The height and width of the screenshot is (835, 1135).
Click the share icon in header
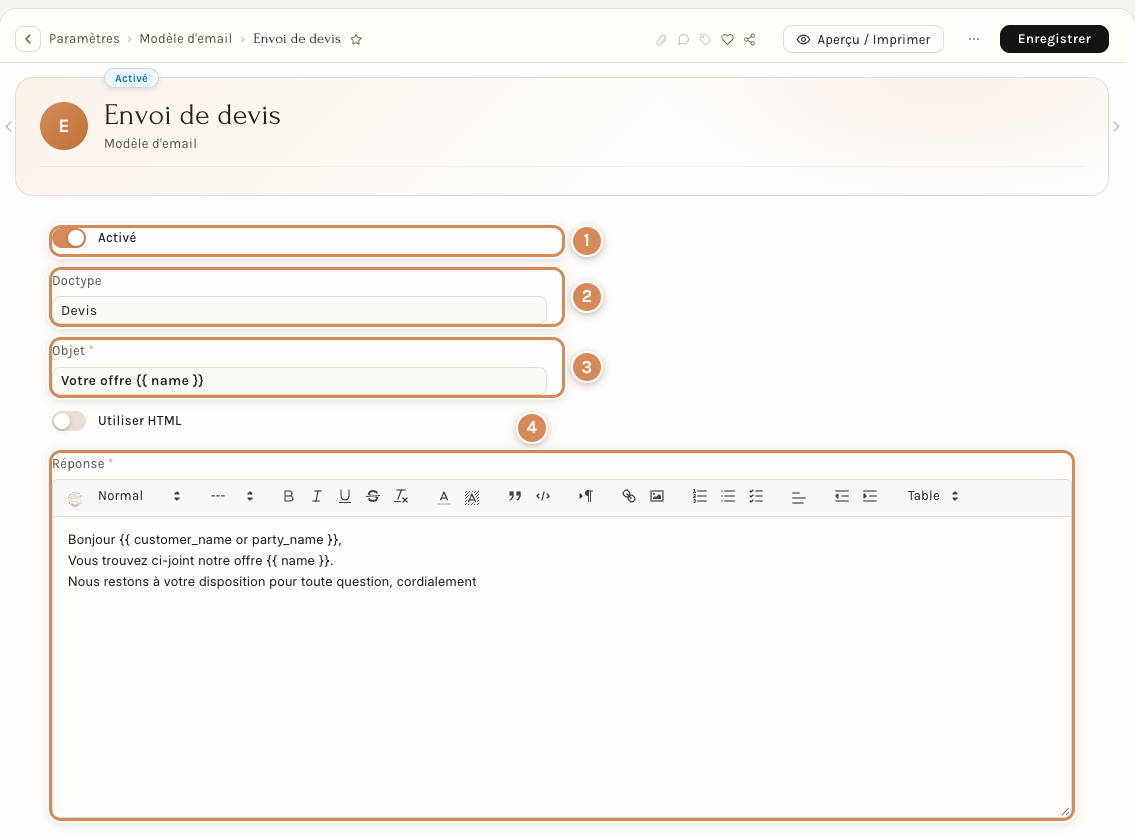750,40
